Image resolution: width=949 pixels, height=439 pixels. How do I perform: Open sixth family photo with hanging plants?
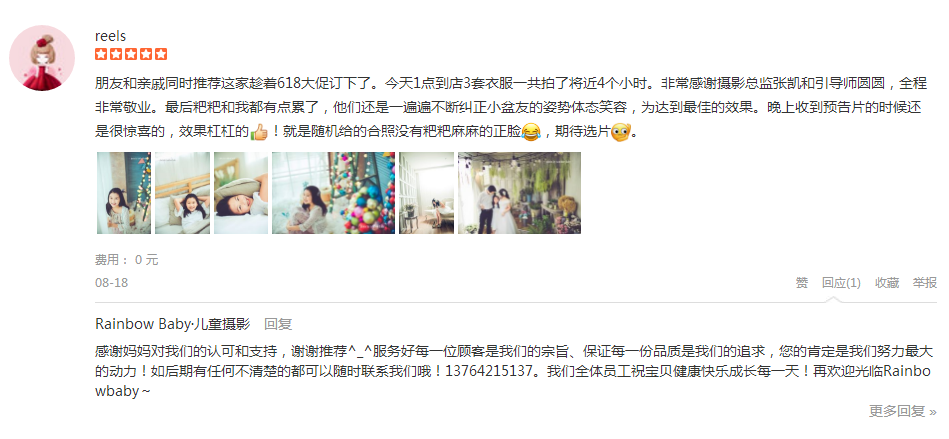[519, 193]
